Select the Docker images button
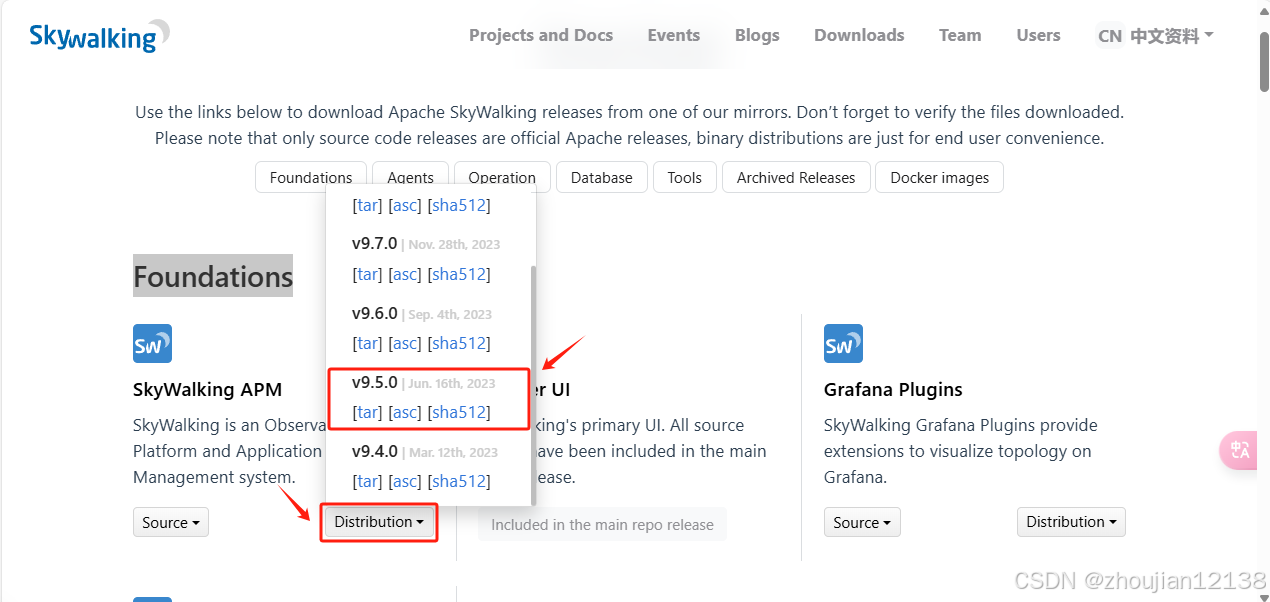1270x602 pixels. [940, 177]
